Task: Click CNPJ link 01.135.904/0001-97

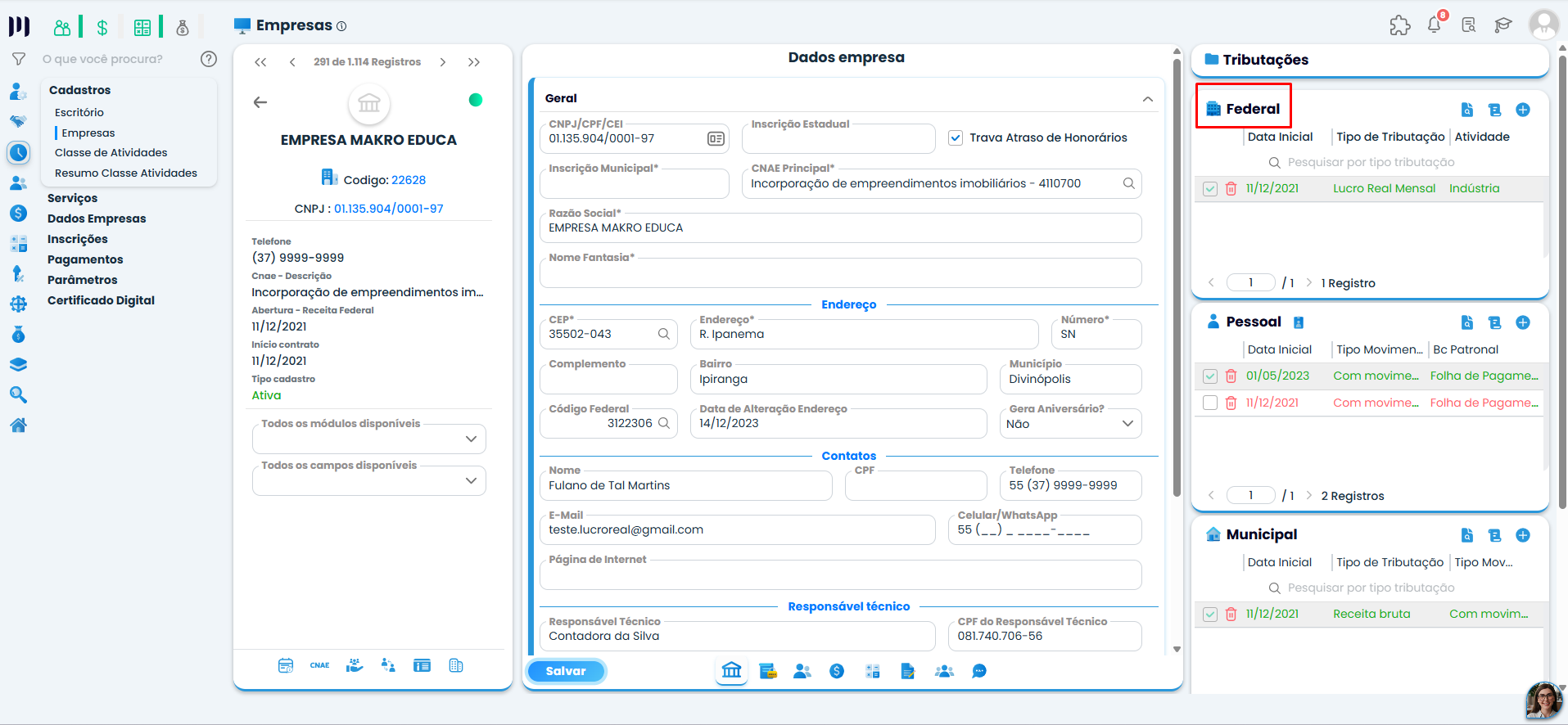Action: pyautogui.click(x=389, y=209)
